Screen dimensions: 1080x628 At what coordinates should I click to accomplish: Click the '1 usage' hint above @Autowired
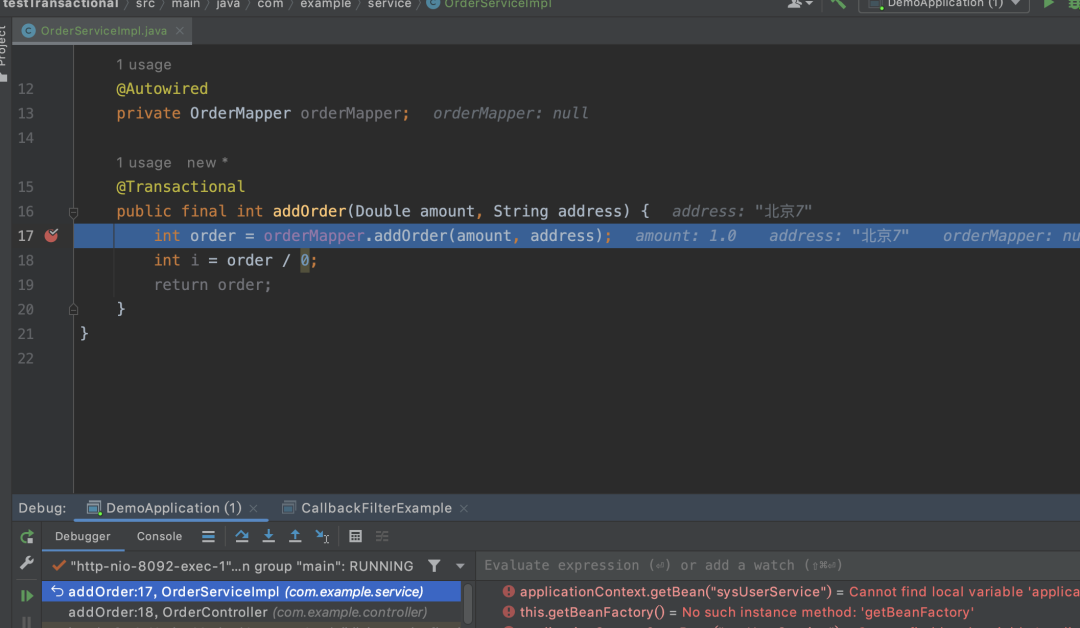pyautogui.click(x=143, y=65)
